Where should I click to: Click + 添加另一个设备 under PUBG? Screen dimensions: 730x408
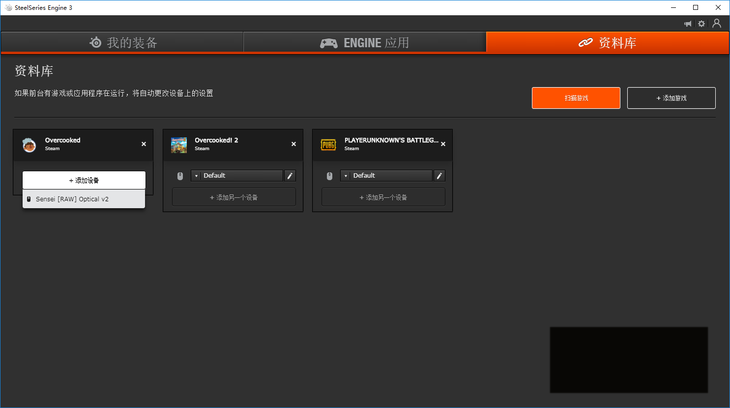383,197
